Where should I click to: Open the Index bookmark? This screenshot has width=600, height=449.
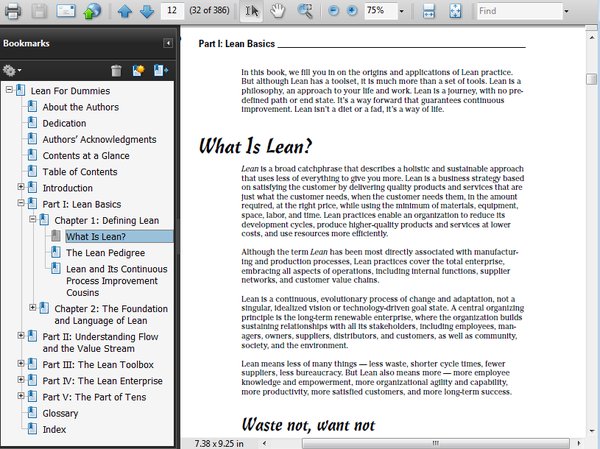click(54, 429)
